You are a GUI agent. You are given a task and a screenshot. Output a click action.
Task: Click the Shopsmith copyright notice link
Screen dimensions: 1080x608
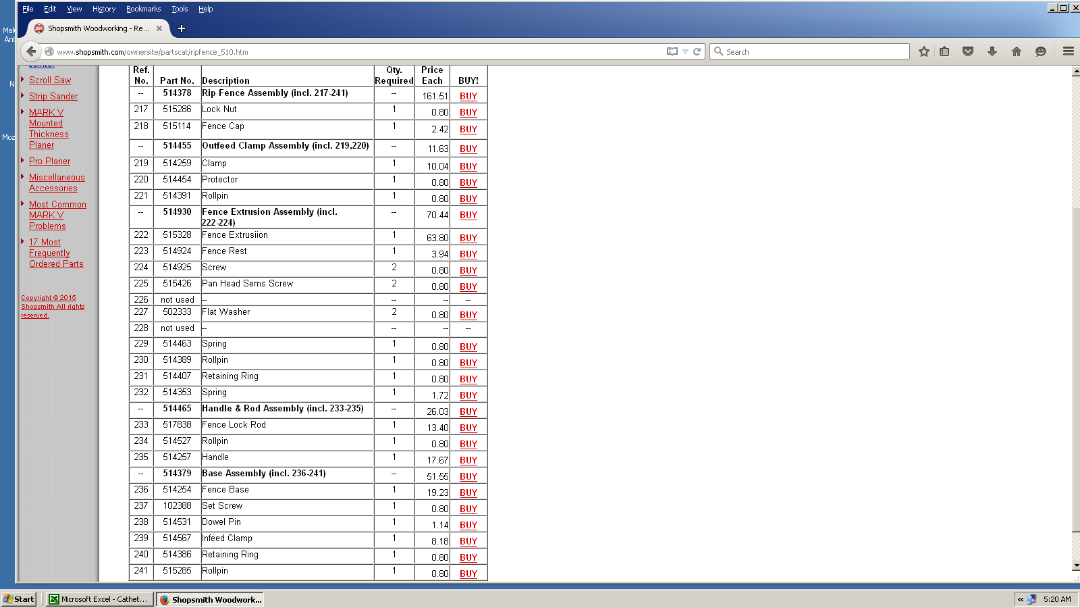[52, 306]
